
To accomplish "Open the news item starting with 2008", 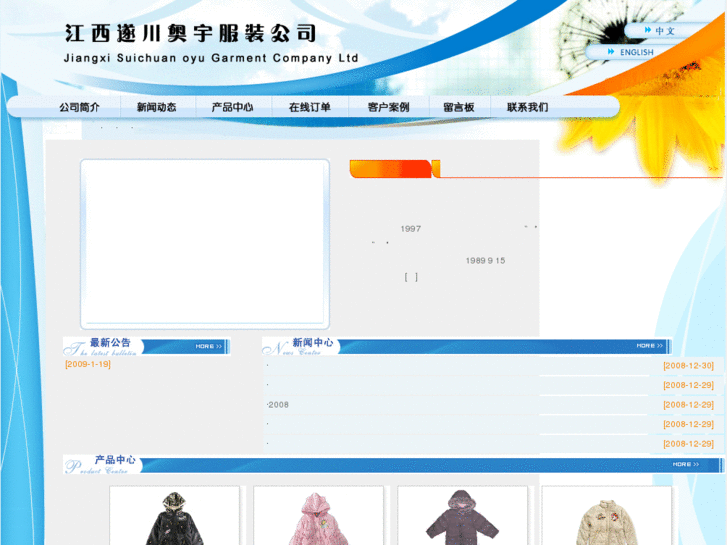I will [x=278, y=405].
